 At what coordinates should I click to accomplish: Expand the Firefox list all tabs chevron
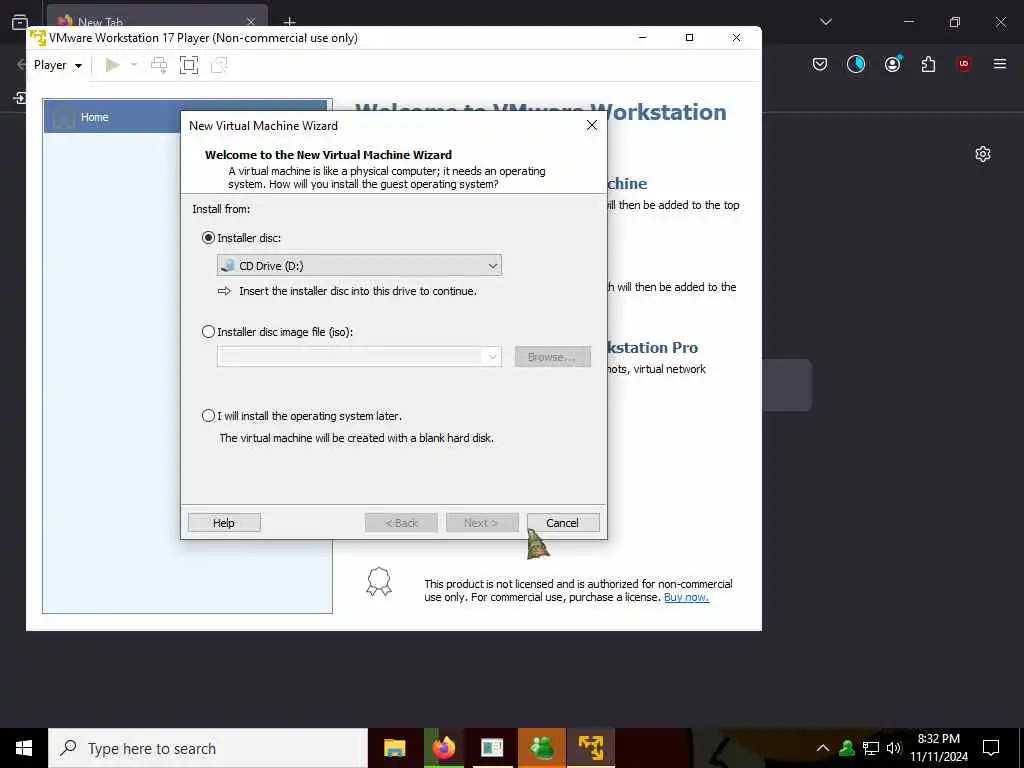click(x=825, y=22)
